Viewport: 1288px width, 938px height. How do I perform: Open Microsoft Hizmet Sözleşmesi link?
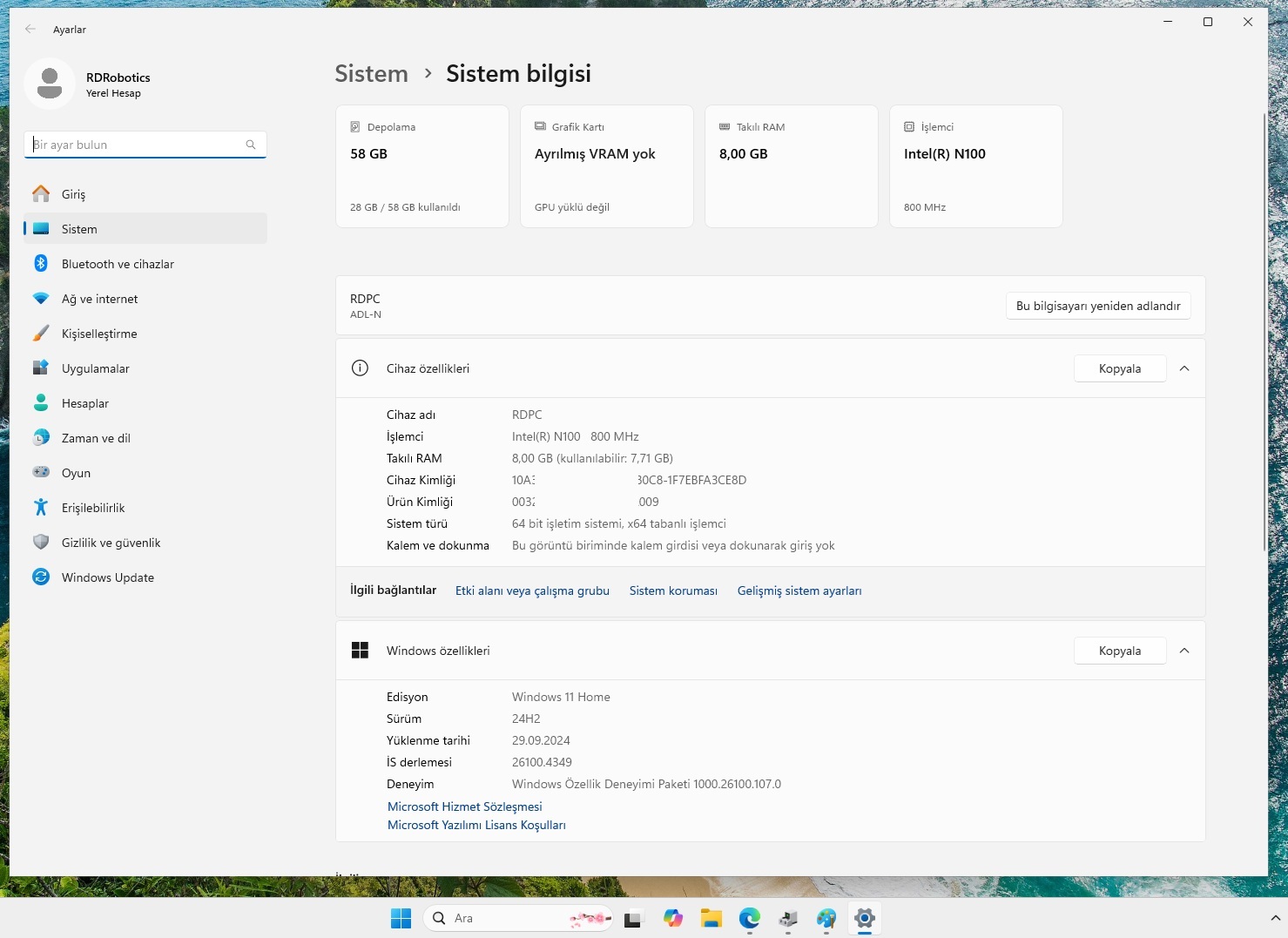point(464,806)
